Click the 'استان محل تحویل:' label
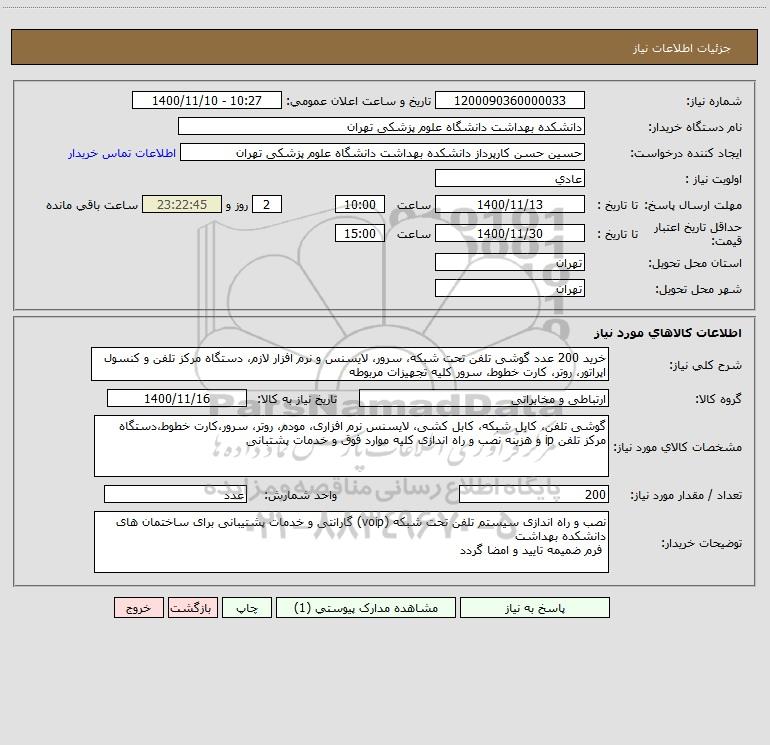 pyautogui.click(x=695, y=264)
